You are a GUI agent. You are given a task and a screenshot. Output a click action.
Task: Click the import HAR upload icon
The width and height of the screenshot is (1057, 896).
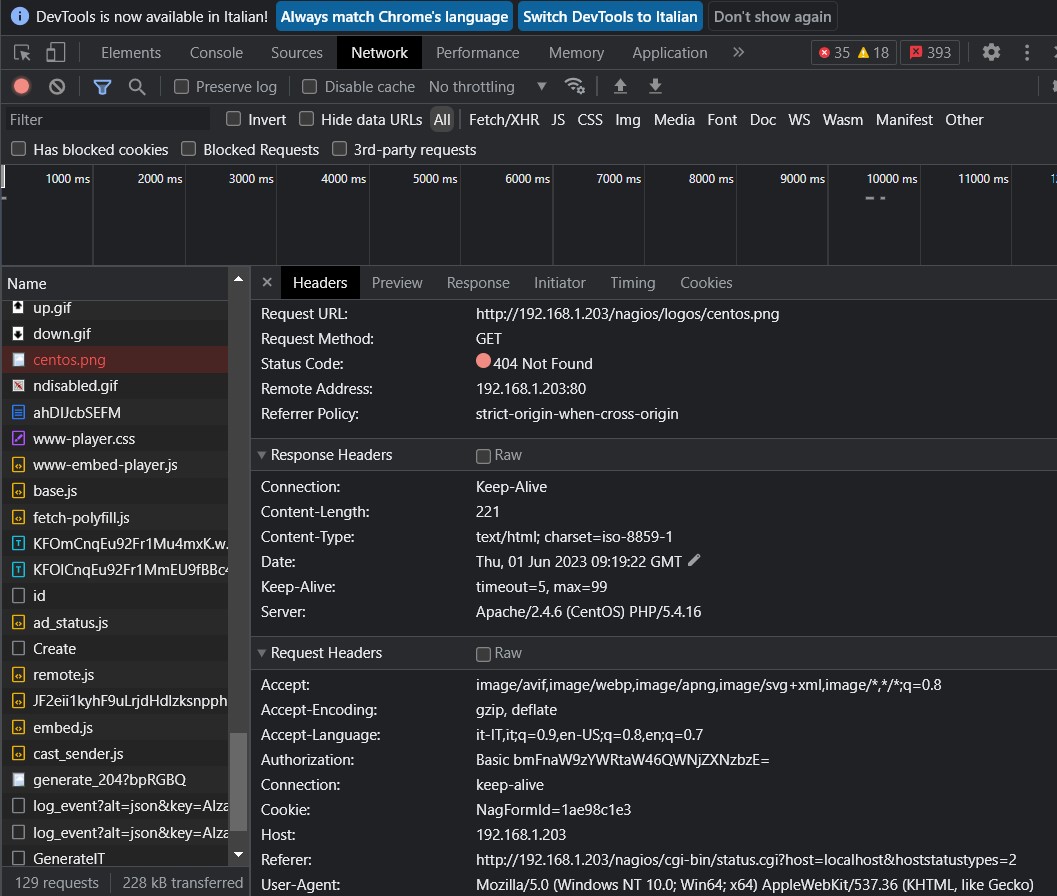pyautogui.click(x=620, y=87)
